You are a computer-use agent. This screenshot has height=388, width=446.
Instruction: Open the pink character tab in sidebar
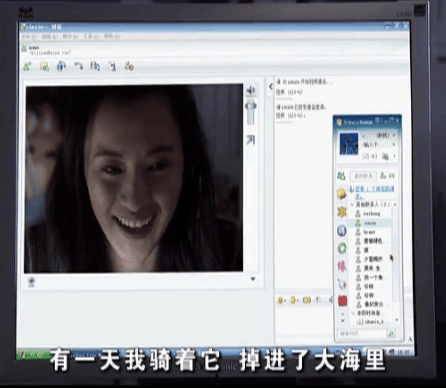342,266
